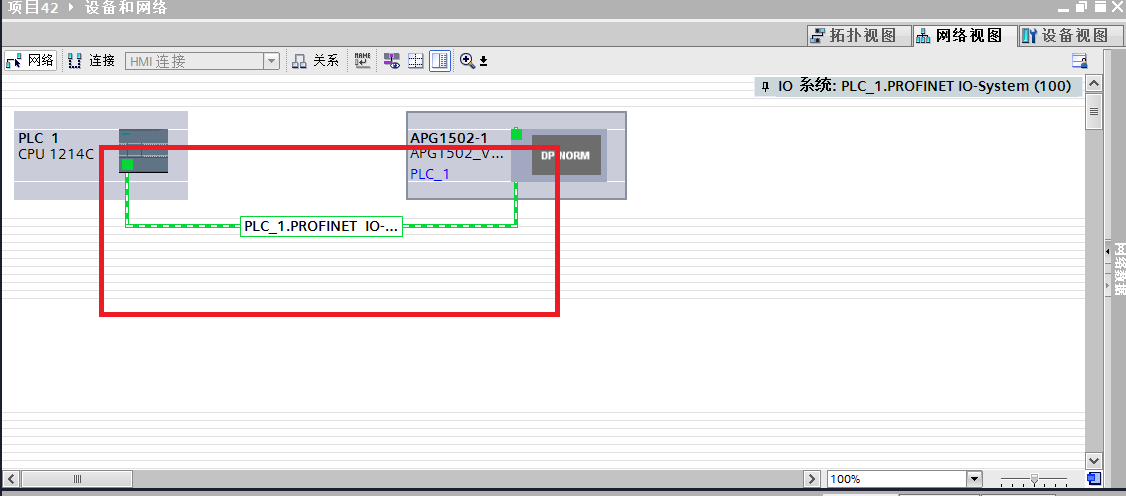1126x496 pixels.
Task: Open the 100% zoom level dropdown
Action: pyautogui.click(x=973, y=479)
